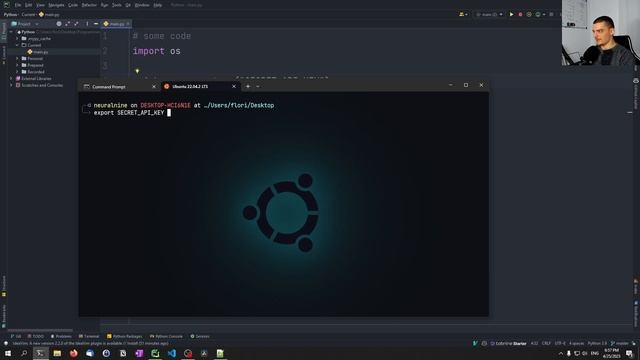Image resolution: width=640 pixels, height=360 pixels.
Task: Click the IdeaVim icon in status bar
Action: [475, 343]
